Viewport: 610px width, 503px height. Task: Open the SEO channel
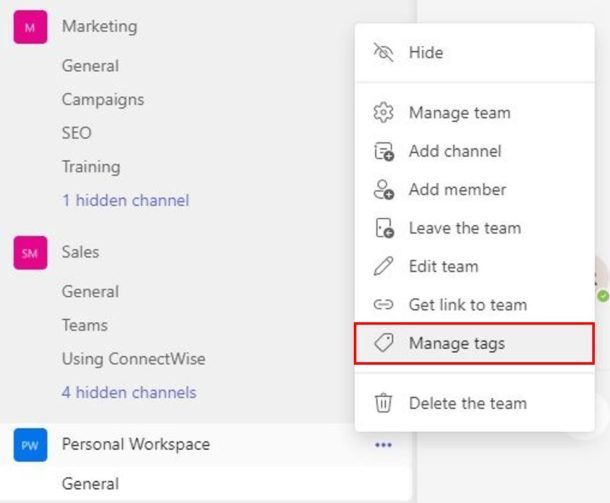77,133
